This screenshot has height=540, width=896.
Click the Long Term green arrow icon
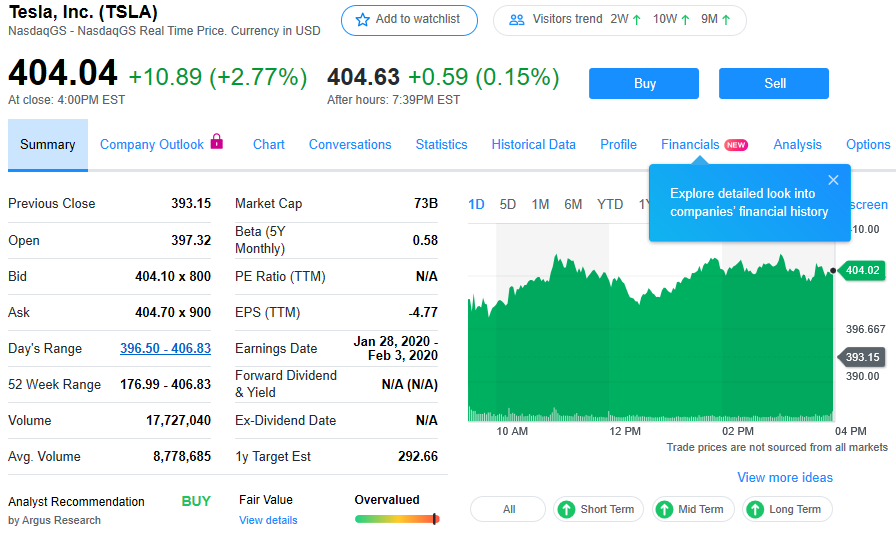[755, 509]
